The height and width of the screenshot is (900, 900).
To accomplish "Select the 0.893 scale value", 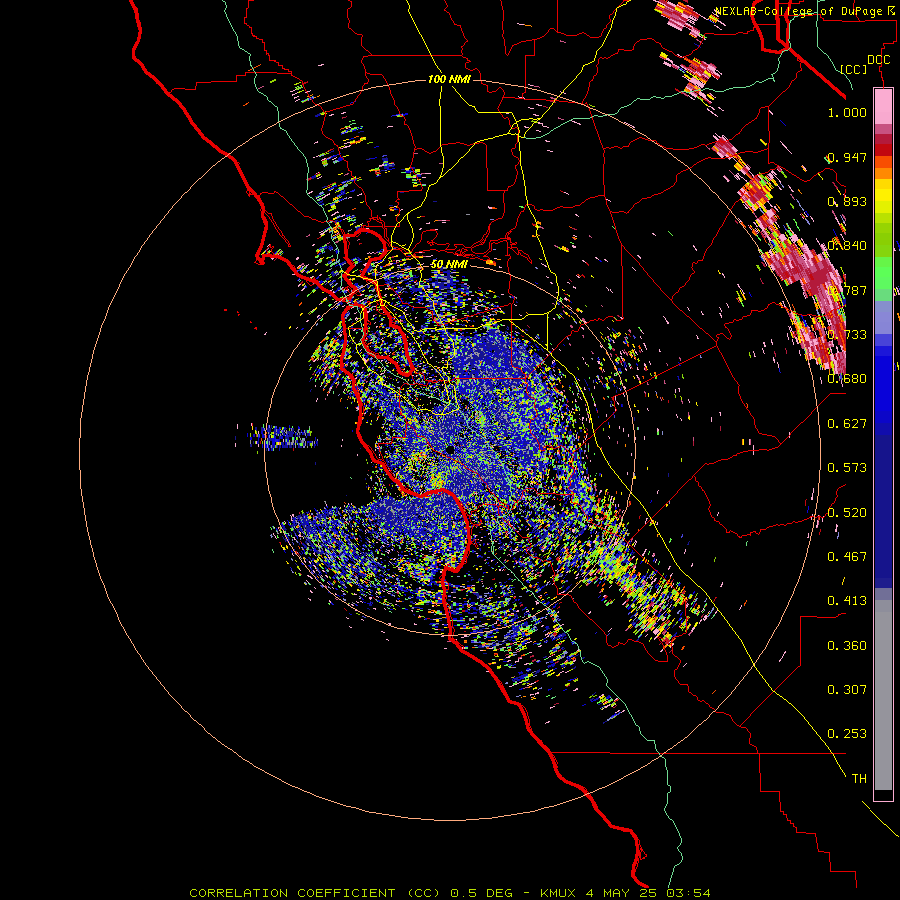I will click(x=847, y=201).
